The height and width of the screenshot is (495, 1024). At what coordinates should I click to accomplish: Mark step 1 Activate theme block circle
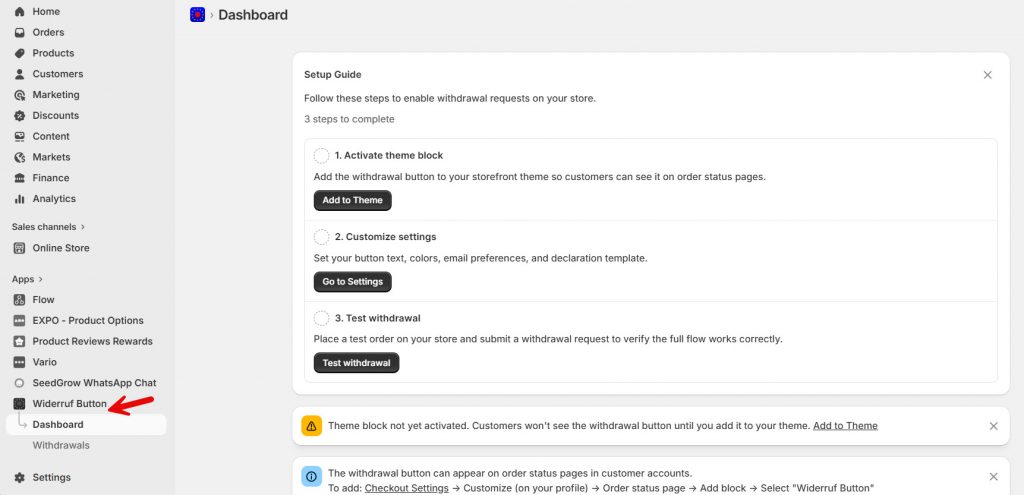coord(321,156)
